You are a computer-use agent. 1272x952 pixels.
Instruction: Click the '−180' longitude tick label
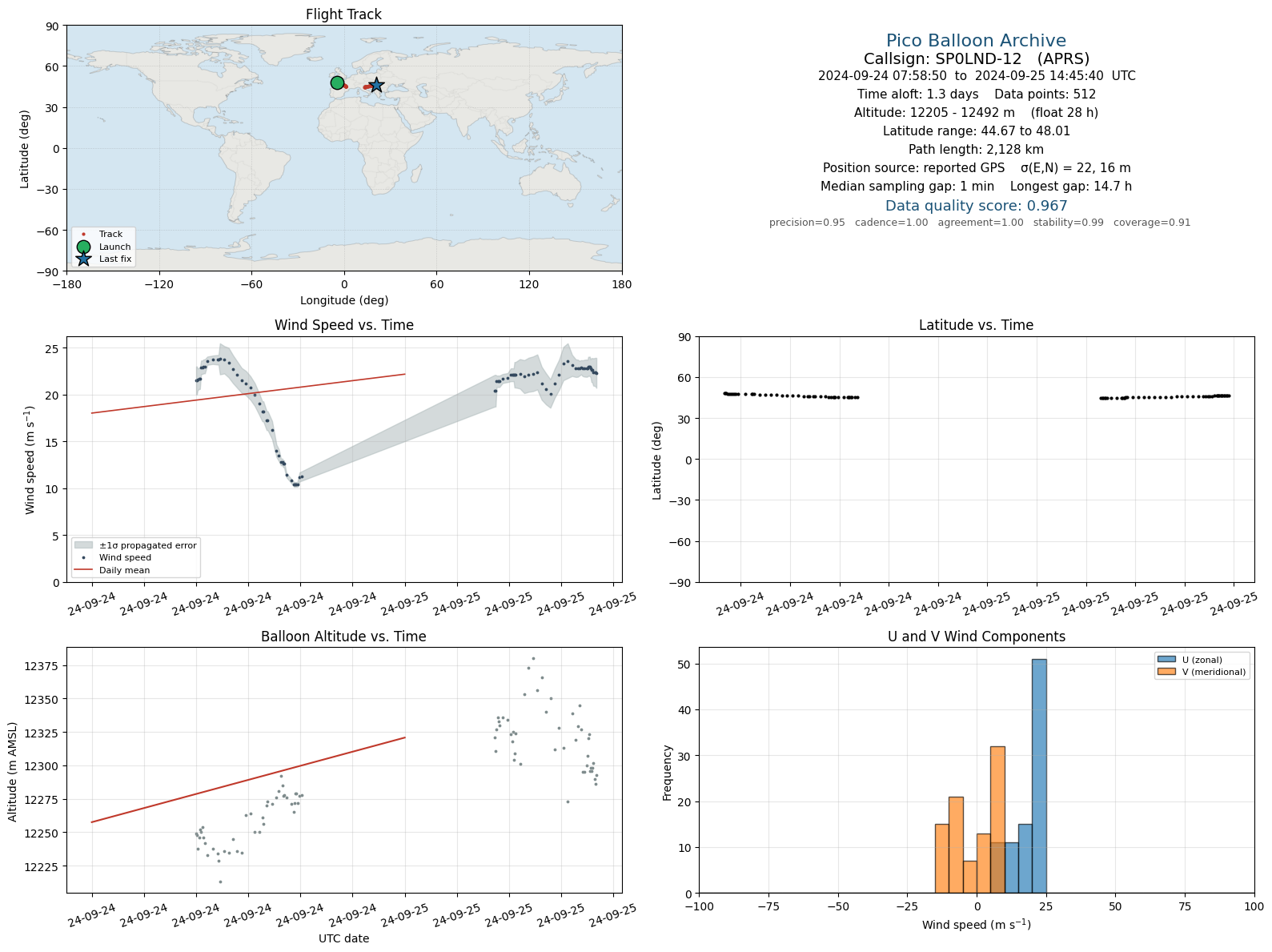point(66,284)
